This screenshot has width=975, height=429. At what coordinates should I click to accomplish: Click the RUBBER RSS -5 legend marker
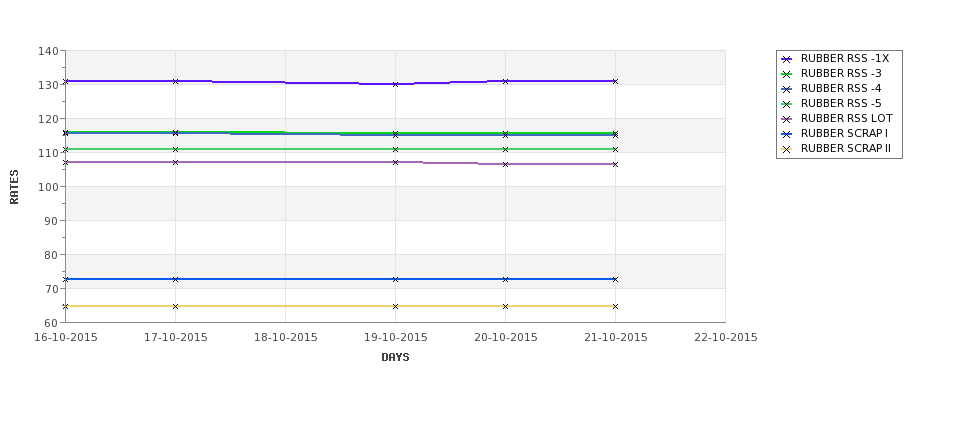(787, 104)
